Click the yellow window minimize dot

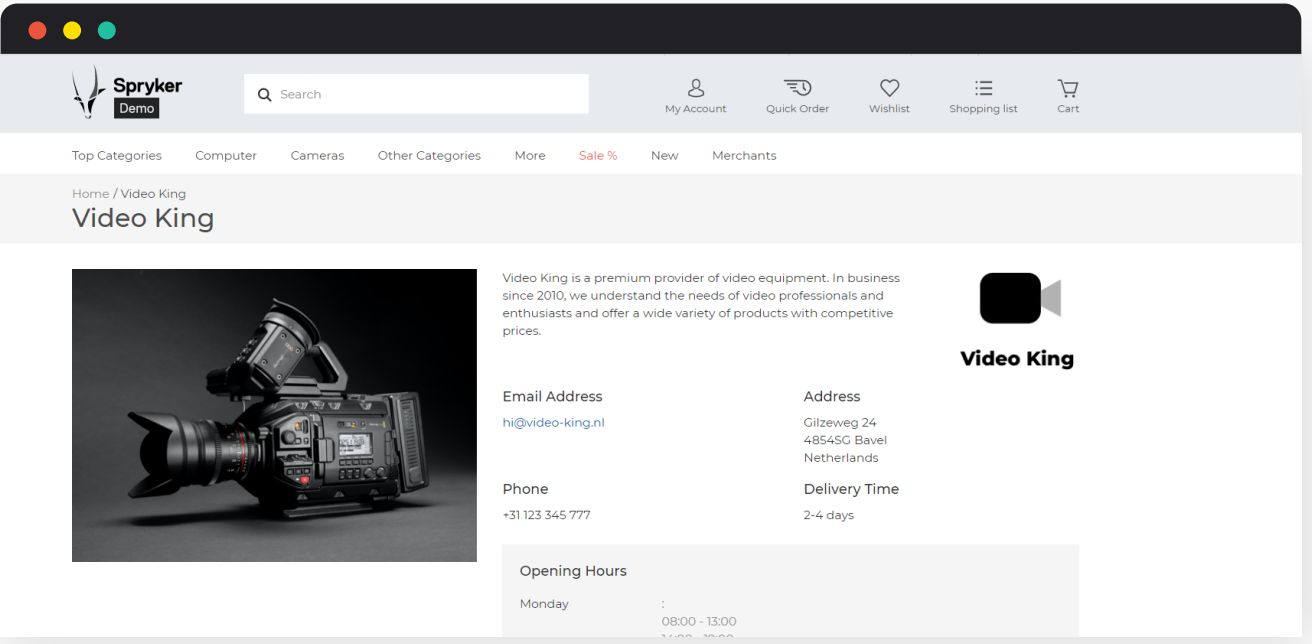click(x=72, y=30)
